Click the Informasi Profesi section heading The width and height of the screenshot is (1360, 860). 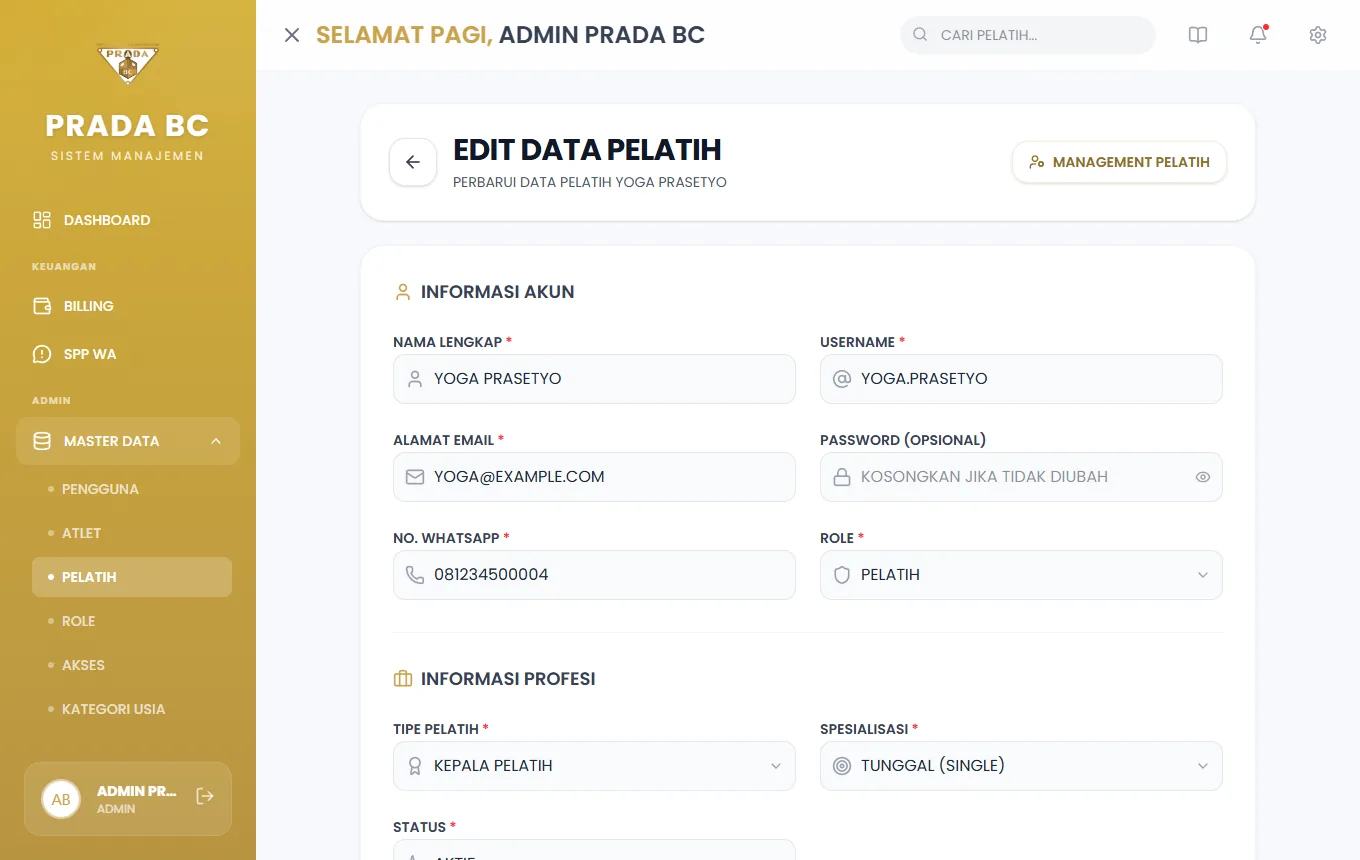pos(508,679)
